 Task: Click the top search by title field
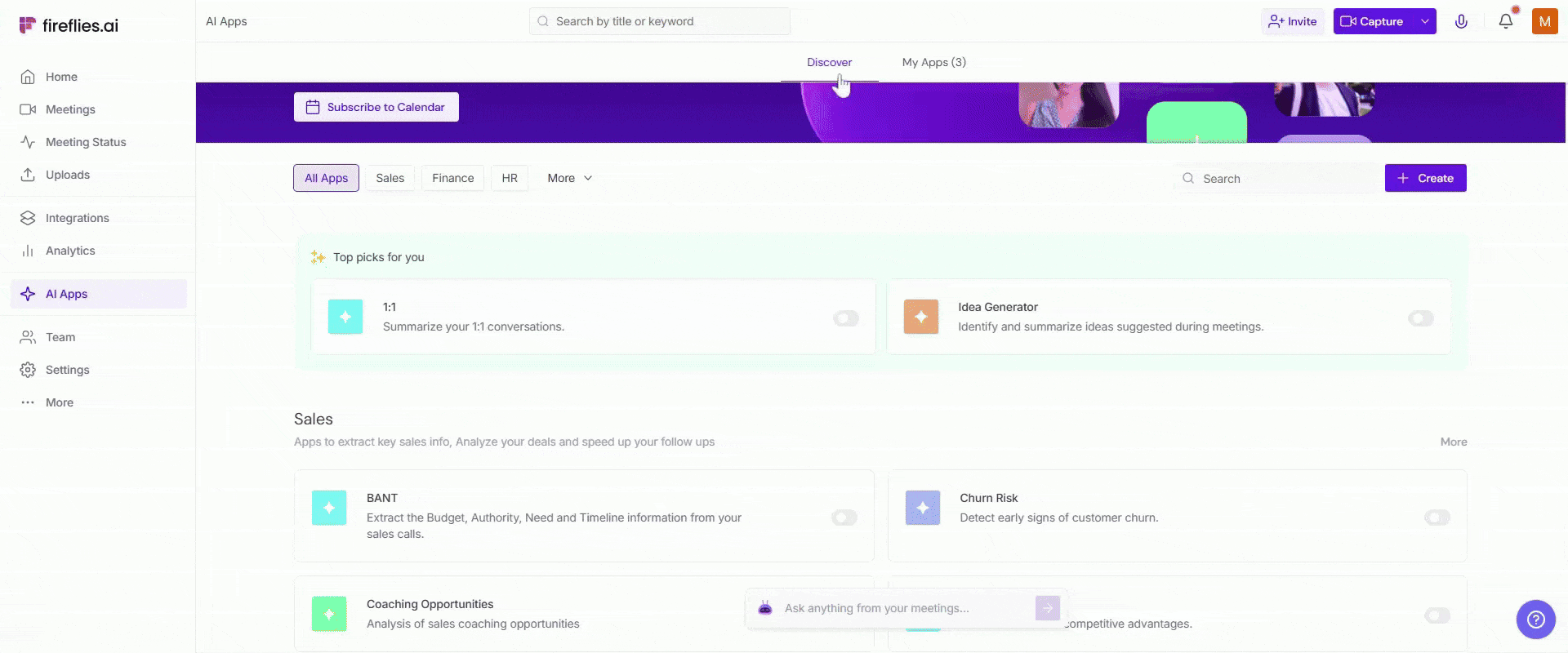[660, 21]
